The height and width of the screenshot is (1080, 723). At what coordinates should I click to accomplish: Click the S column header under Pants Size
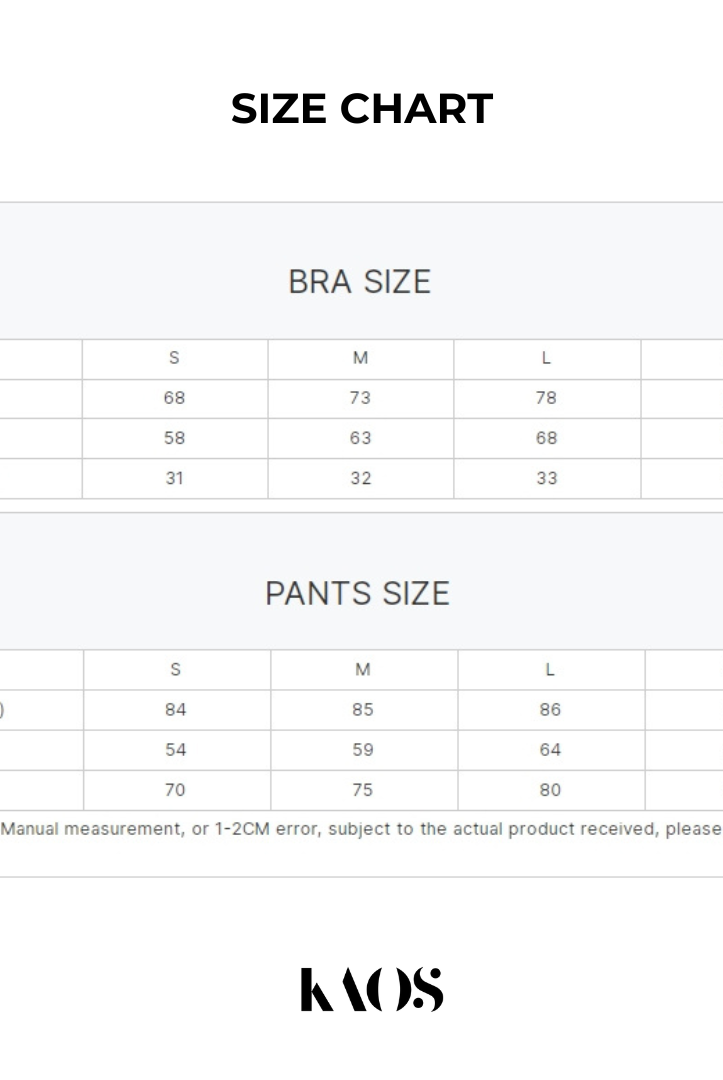pos(176,670)
